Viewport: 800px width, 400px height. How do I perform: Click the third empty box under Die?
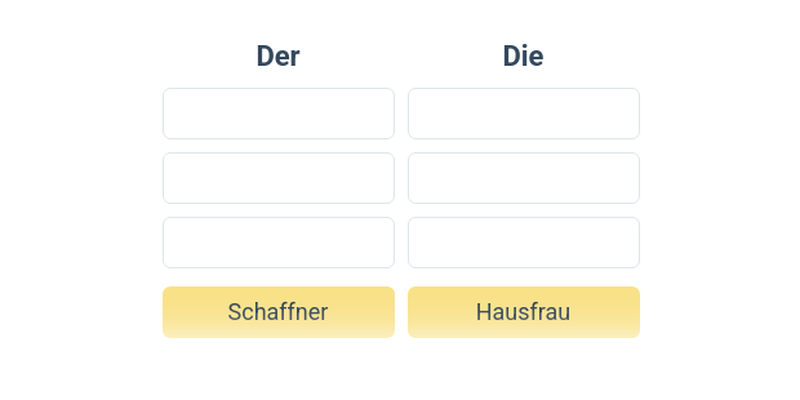pyautogui.click(x=523, y=243)
